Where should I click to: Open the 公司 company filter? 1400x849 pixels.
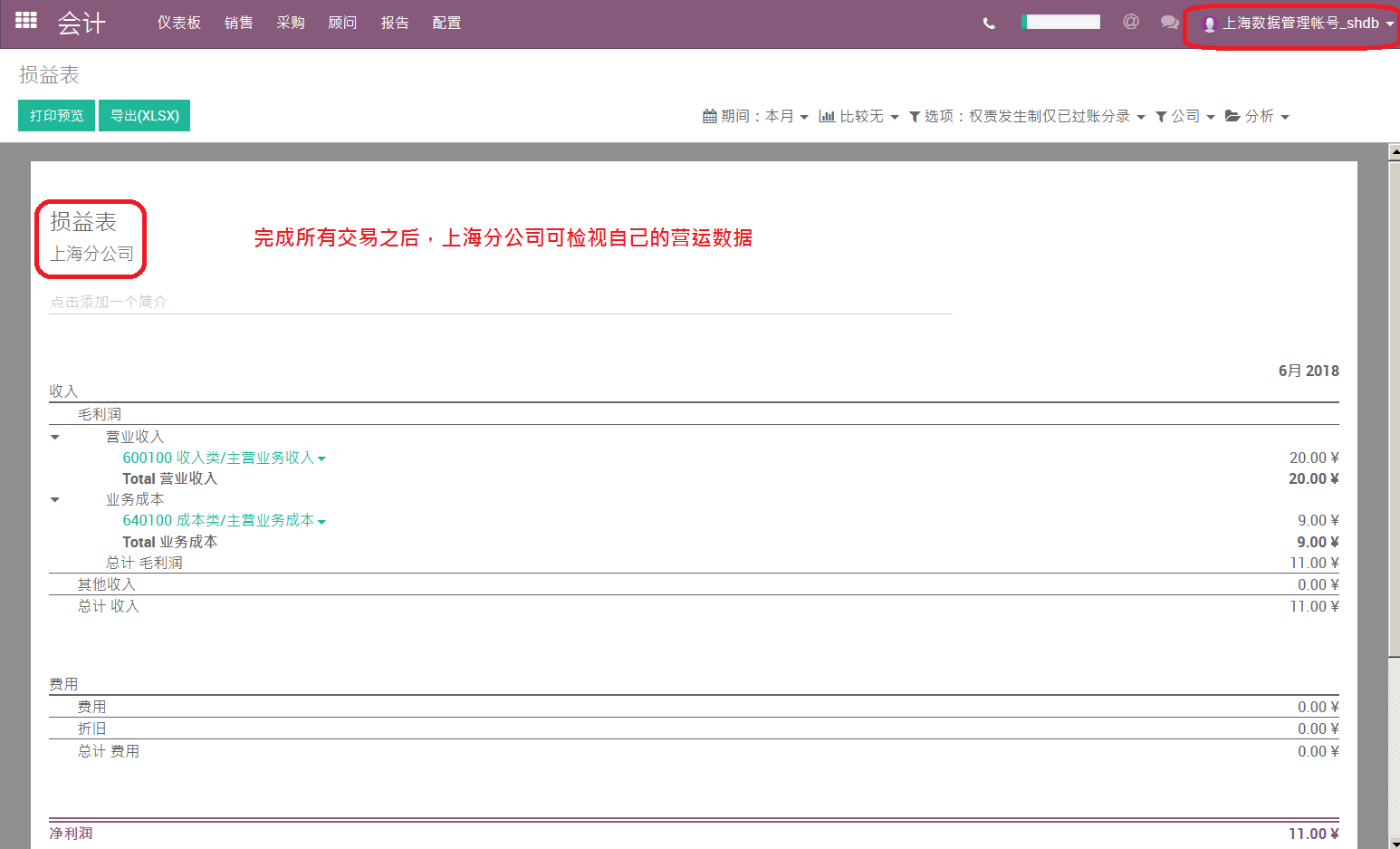pos(1185,116)
